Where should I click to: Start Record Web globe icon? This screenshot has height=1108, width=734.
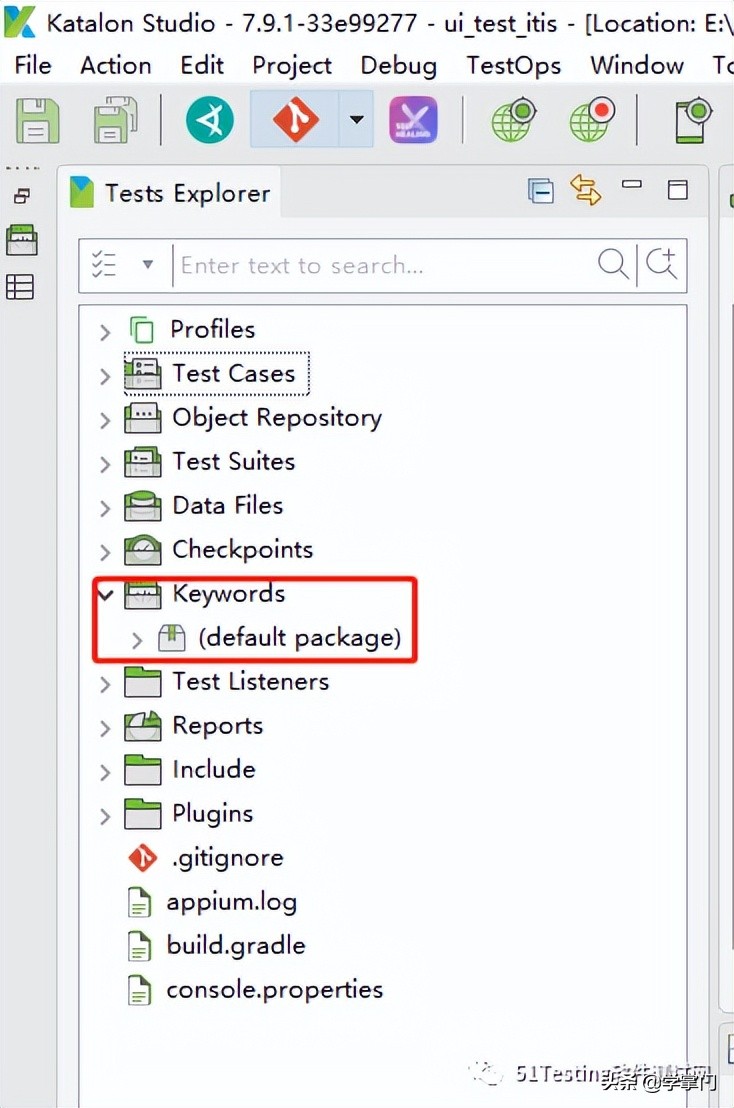point(592,121)
